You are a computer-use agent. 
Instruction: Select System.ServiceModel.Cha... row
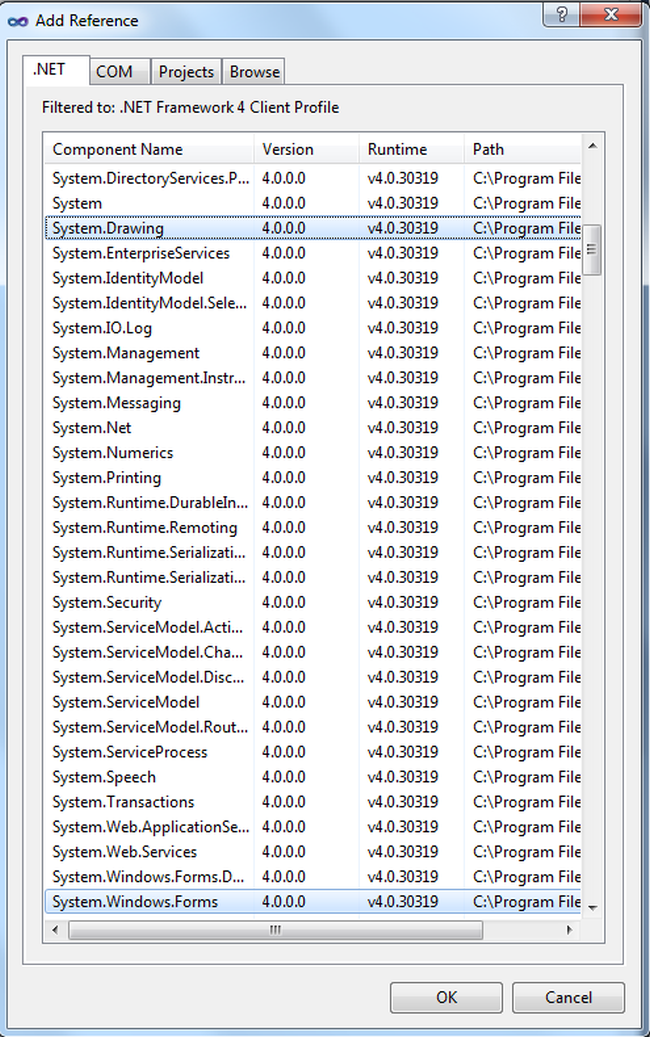[x=313, y=652]
